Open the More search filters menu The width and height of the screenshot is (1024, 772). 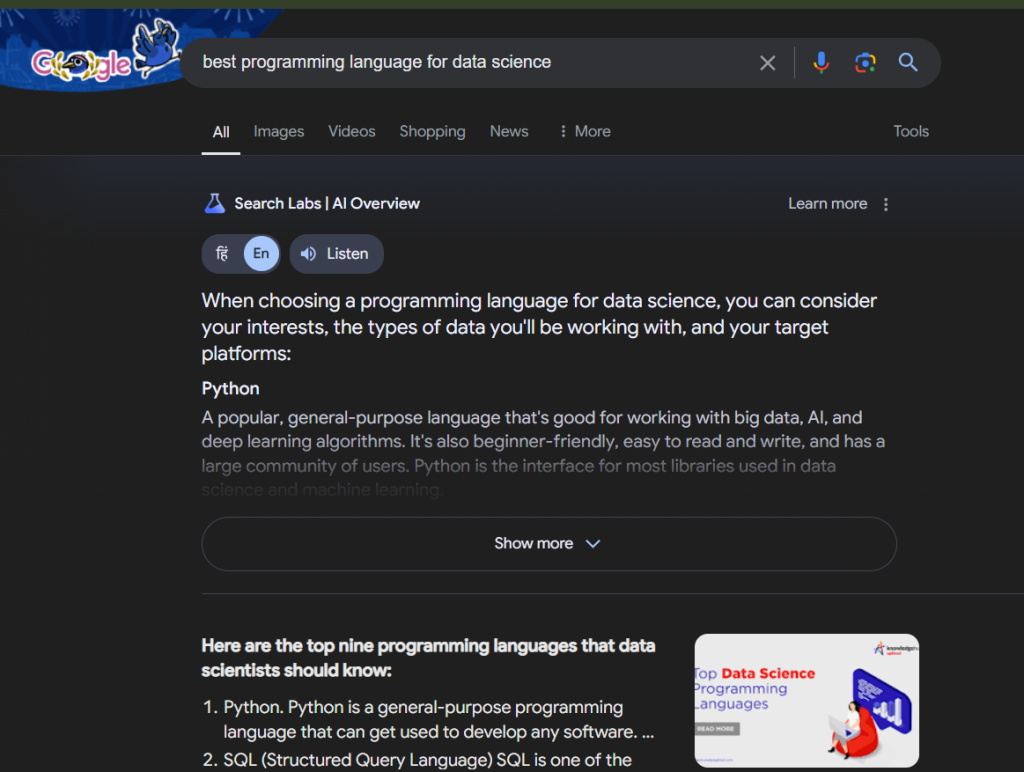tap(584, 131)
